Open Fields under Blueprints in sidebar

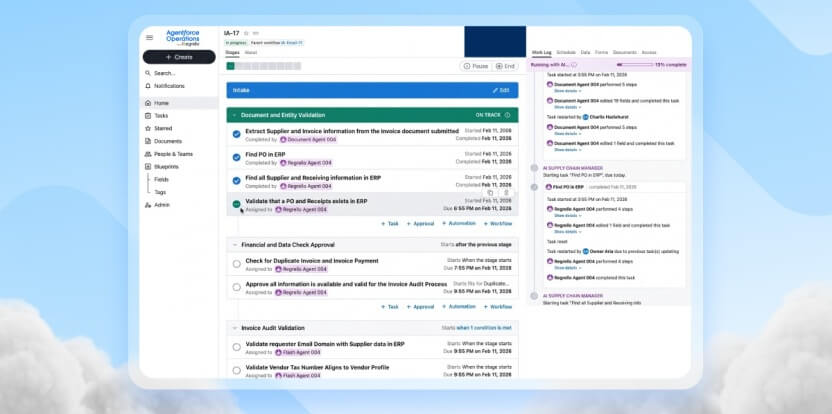pos(161,179)
